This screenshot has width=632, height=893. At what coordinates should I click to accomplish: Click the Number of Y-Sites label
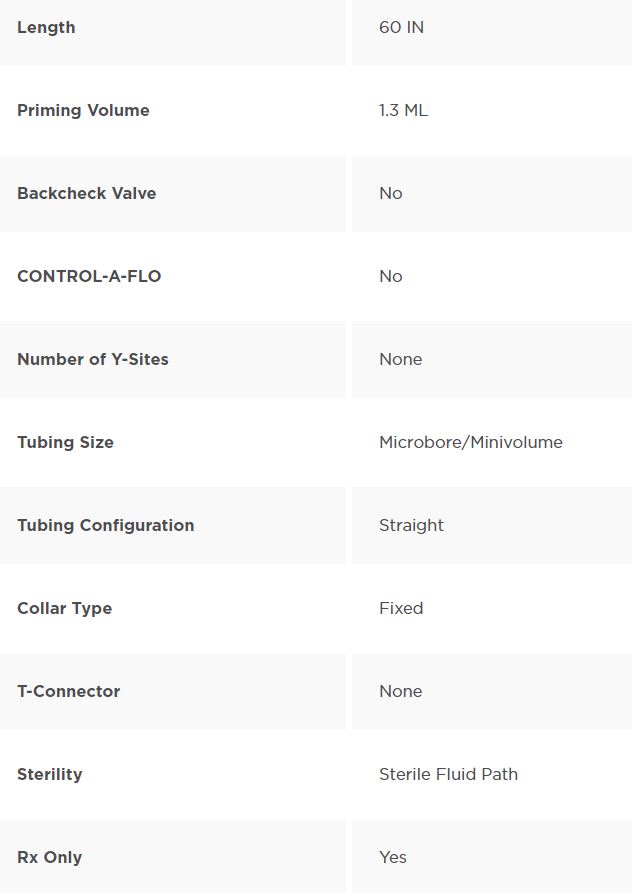(93, 359)
